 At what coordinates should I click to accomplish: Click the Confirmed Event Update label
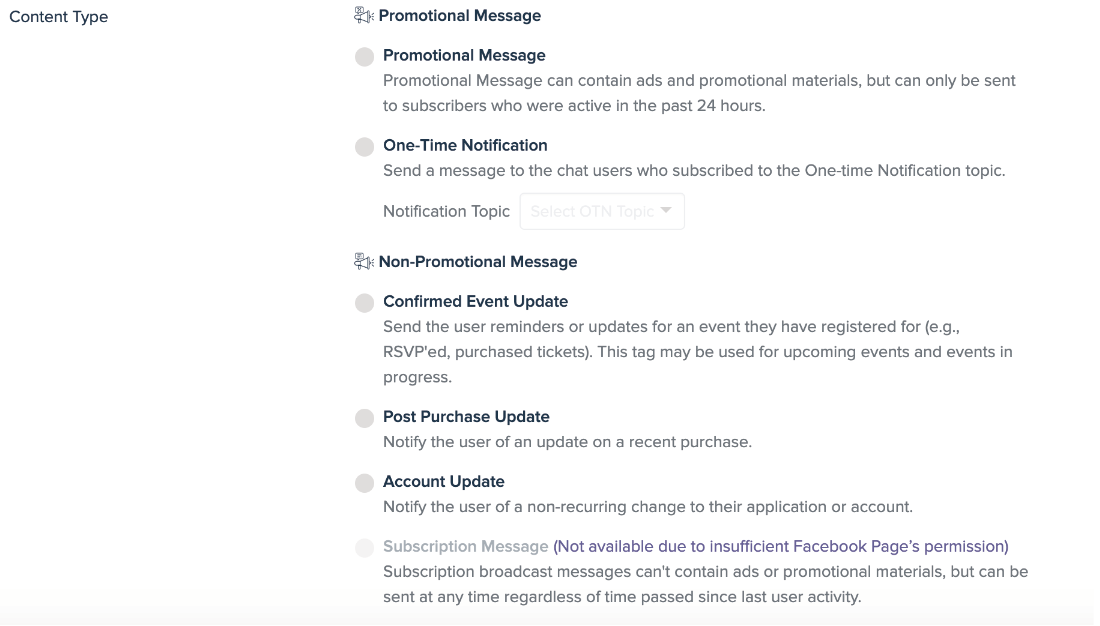[475, 301]
